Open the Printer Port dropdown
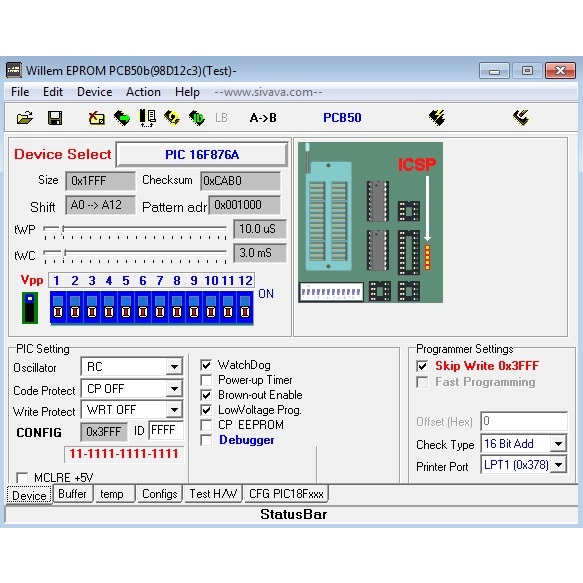The height and width of the screenshot is (583, 583). 558,465
